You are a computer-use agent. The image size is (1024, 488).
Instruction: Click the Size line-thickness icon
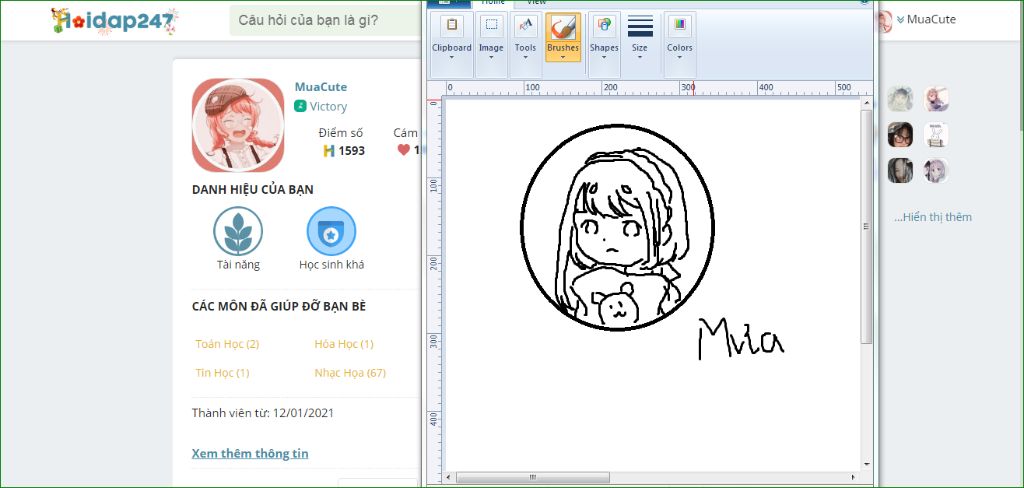(x=640, y=27)
